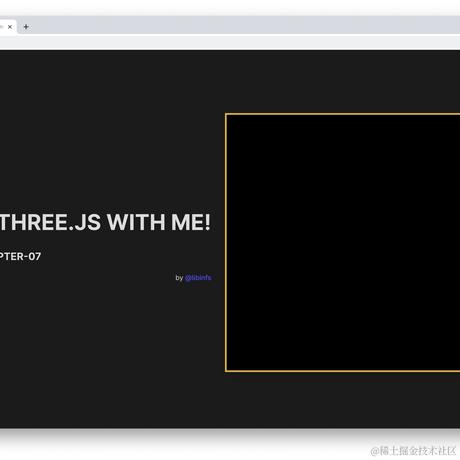Click the CHAPTER-07 subtitle text
The height and width of the screenshot is (460, 460).
20,256
